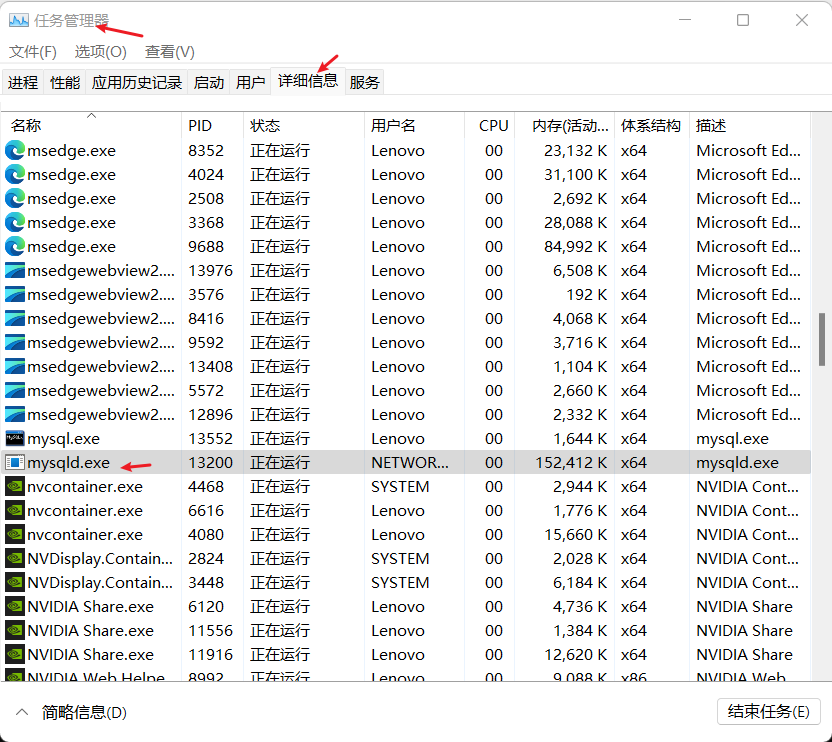This screenshot has height=742, width=832.
Task: Open the 文件(F) menu
Action: point(33,52)
